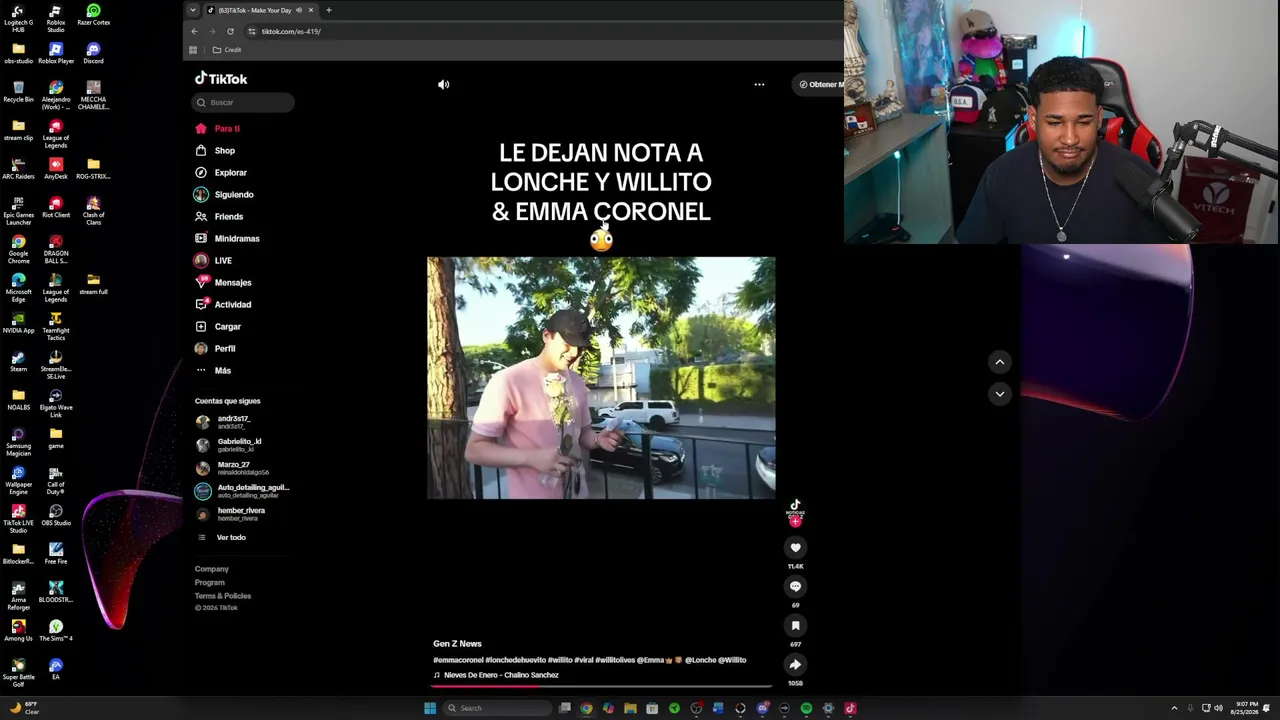Select the Wallpaper Engine desktop icon
The image size is (1280, 720).
point(18,480)
